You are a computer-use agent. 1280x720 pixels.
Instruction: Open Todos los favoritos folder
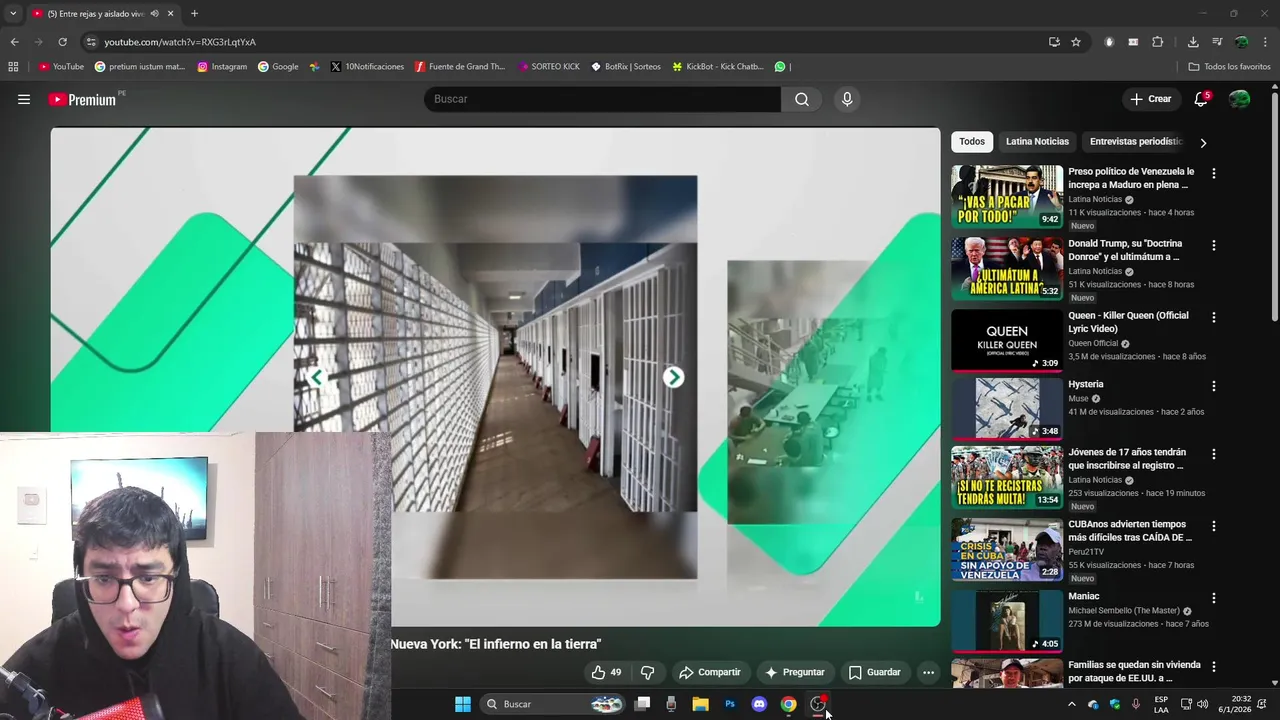(x=1229, y=67)
